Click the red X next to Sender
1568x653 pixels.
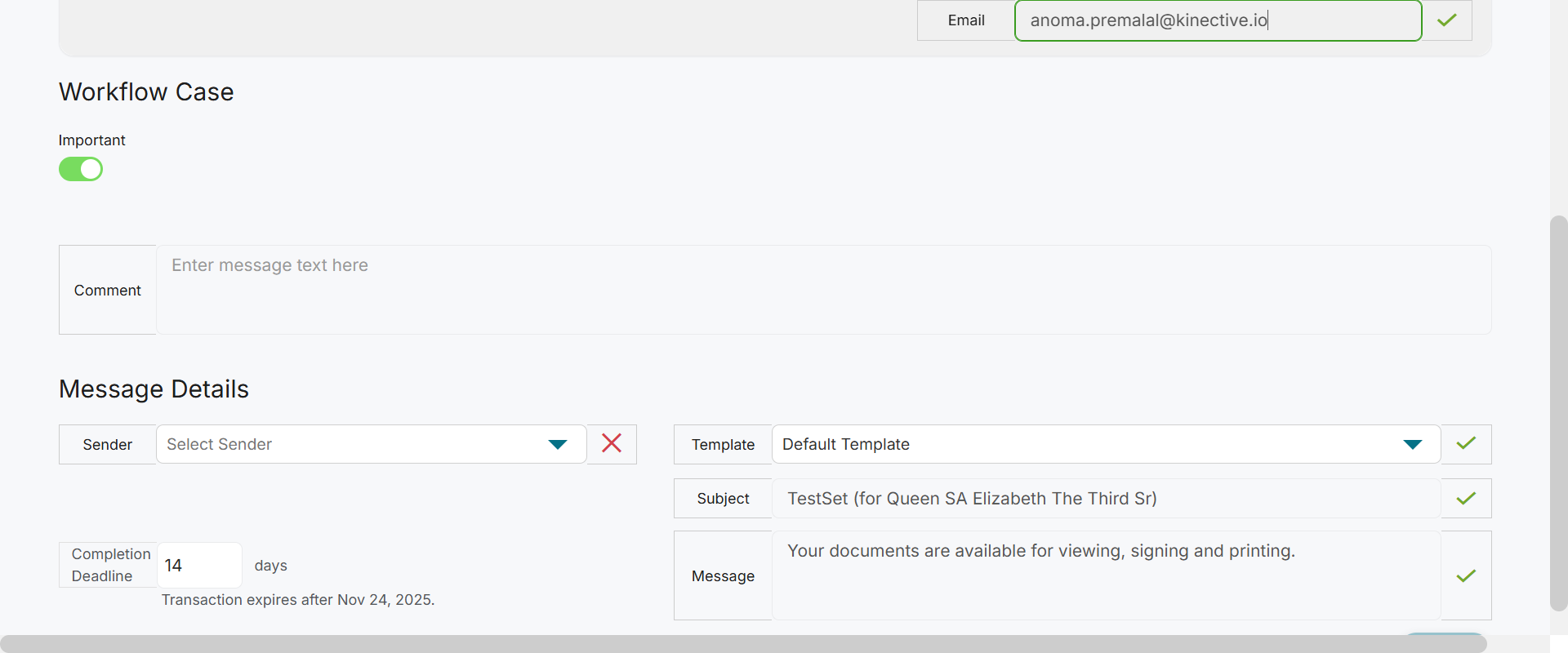612,443
